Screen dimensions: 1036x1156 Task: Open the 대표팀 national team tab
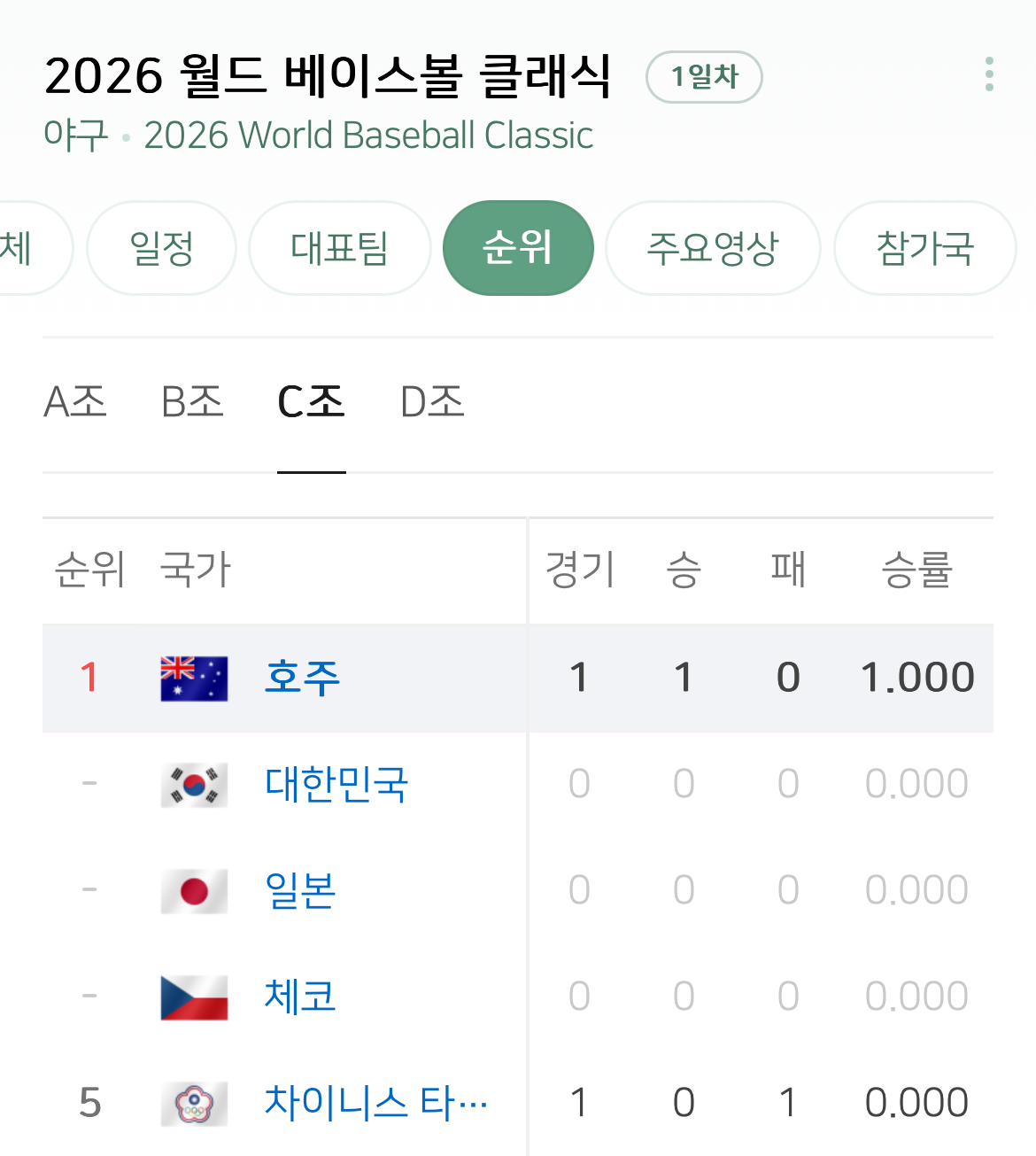click(339, 248)
